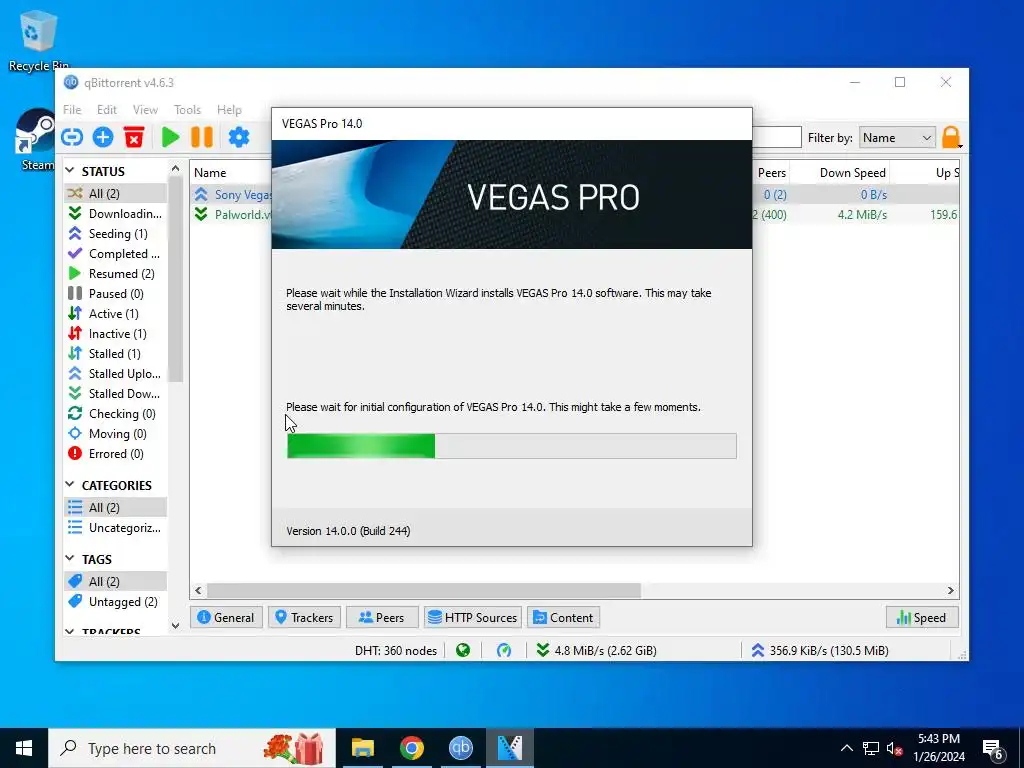Collapse the TAGS section

pyautogui.click(x=70, y=558)
